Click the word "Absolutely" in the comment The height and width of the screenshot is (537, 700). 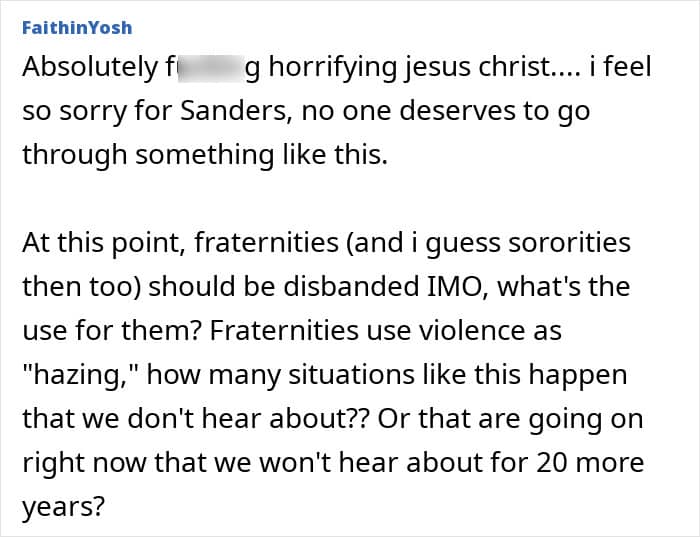(x=91, y=68)
